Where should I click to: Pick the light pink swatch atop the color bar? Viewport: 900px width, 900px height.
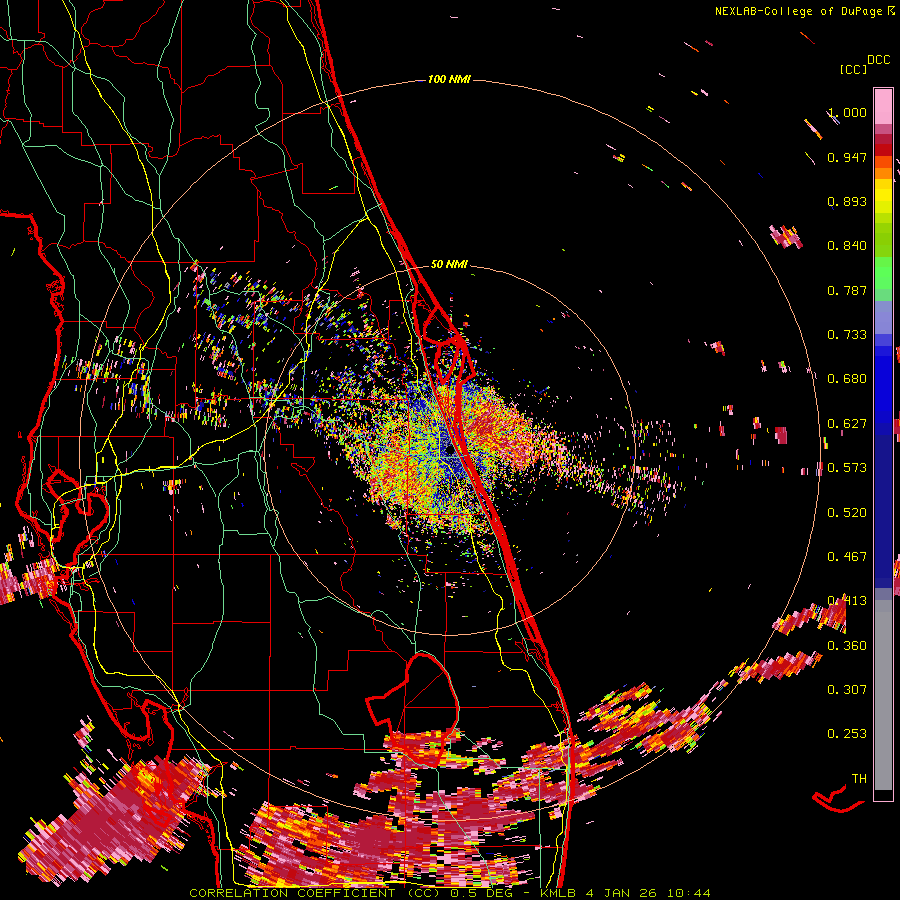pyautogui.click(x=883, y=106)
